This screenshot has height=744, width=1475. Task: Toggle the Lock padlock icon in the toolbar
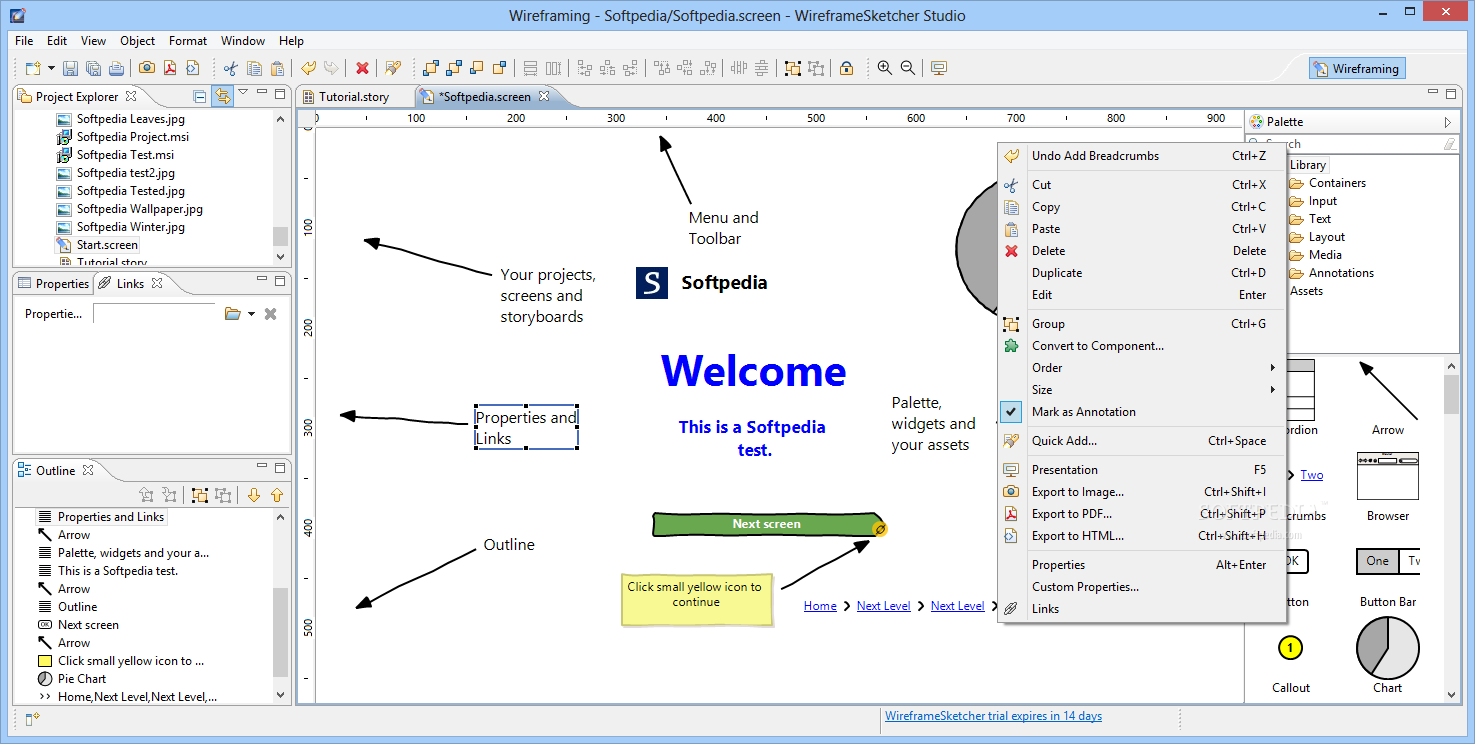[x=846, y=68]
